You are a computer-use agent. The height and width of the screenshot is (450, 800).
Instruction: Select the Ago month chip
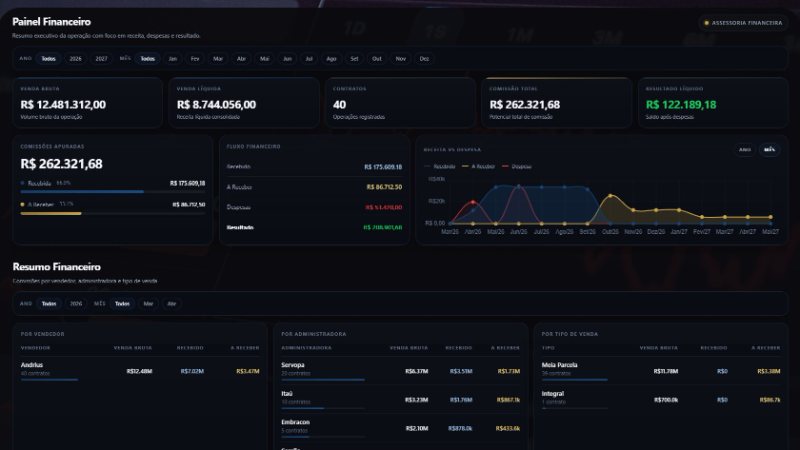click(331, 59)
